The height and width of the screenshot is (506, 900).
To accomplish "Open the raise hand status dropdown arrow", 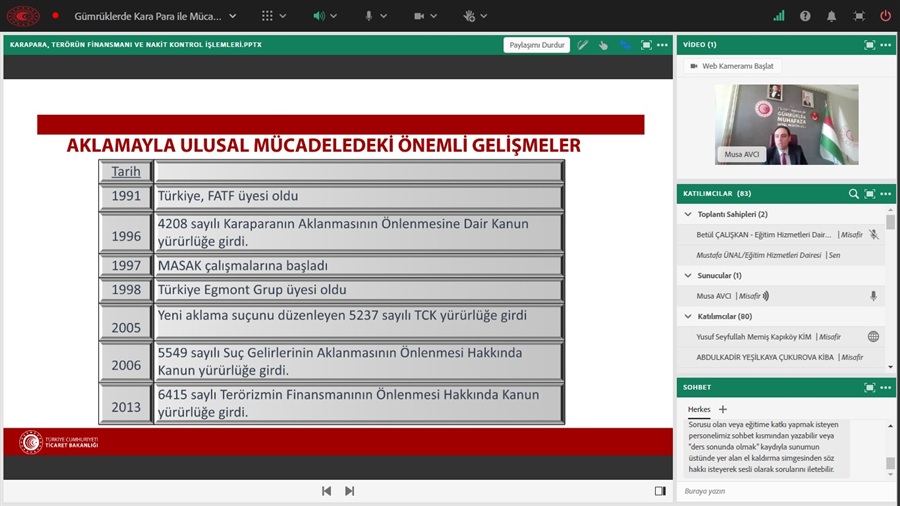I will pos(485,16).
